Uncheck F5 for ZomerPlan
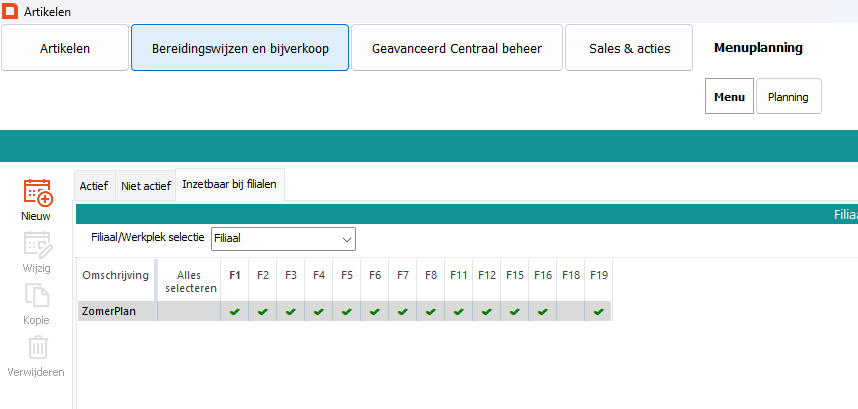Screen dimensions: 858x409 [x=346, y=312]
